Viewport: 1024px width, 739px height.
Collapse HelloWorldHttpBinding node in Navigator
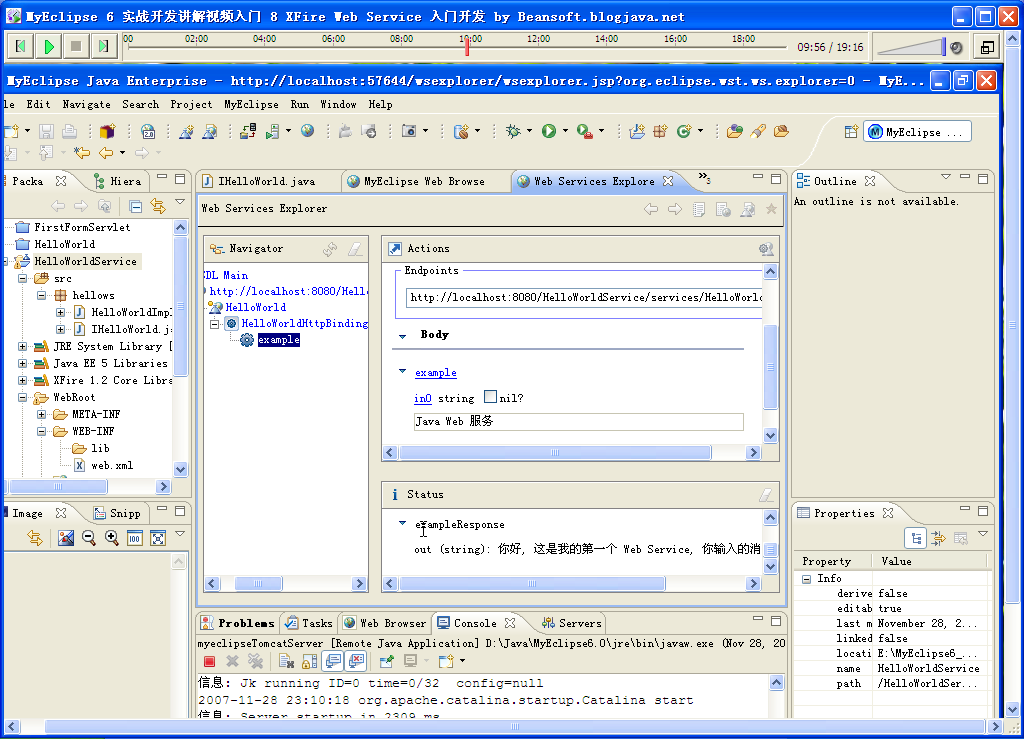(214, 323)
